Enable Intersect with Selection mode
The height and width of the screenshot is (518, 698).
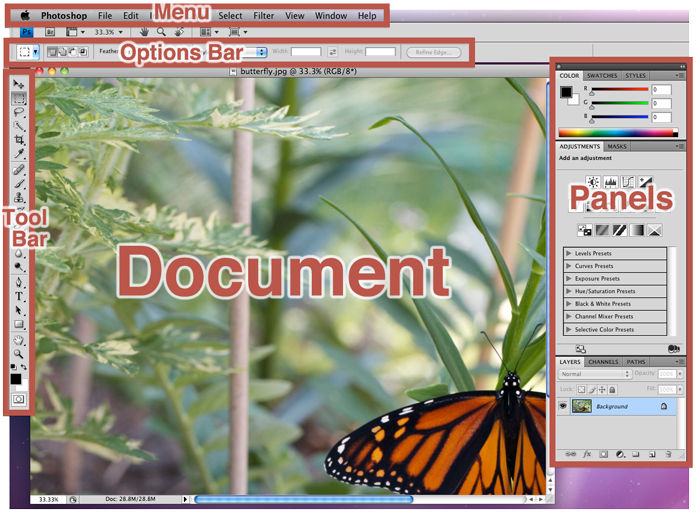tap(83, 52)
